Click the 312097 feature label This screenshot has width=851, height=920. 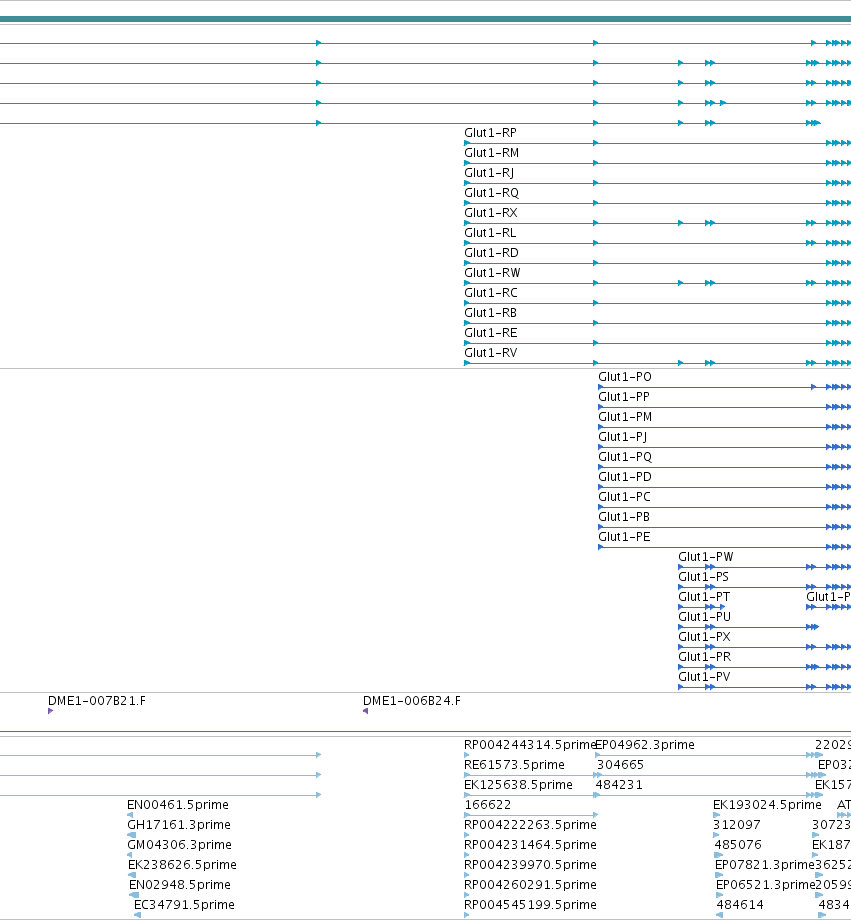737,824
